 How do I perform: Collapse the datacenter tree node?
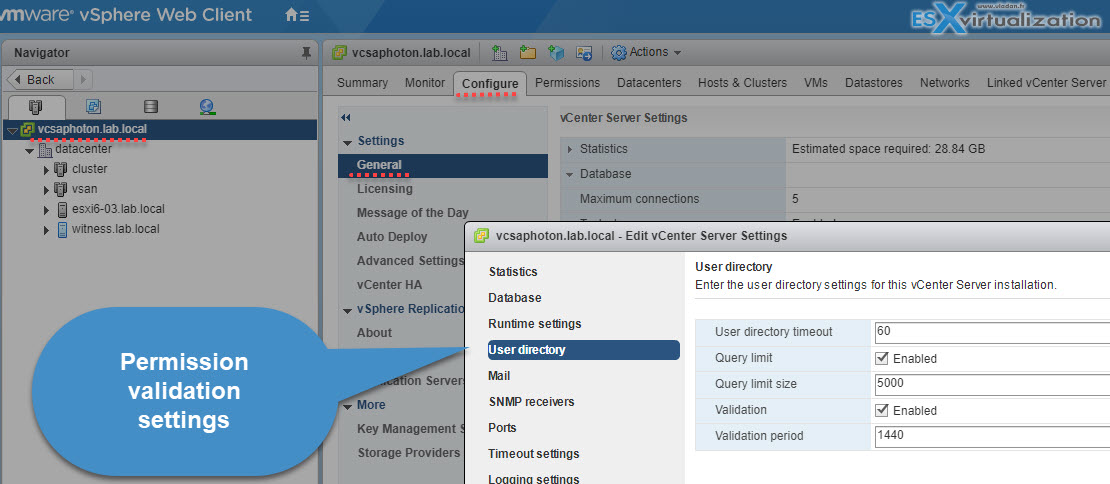29,151
